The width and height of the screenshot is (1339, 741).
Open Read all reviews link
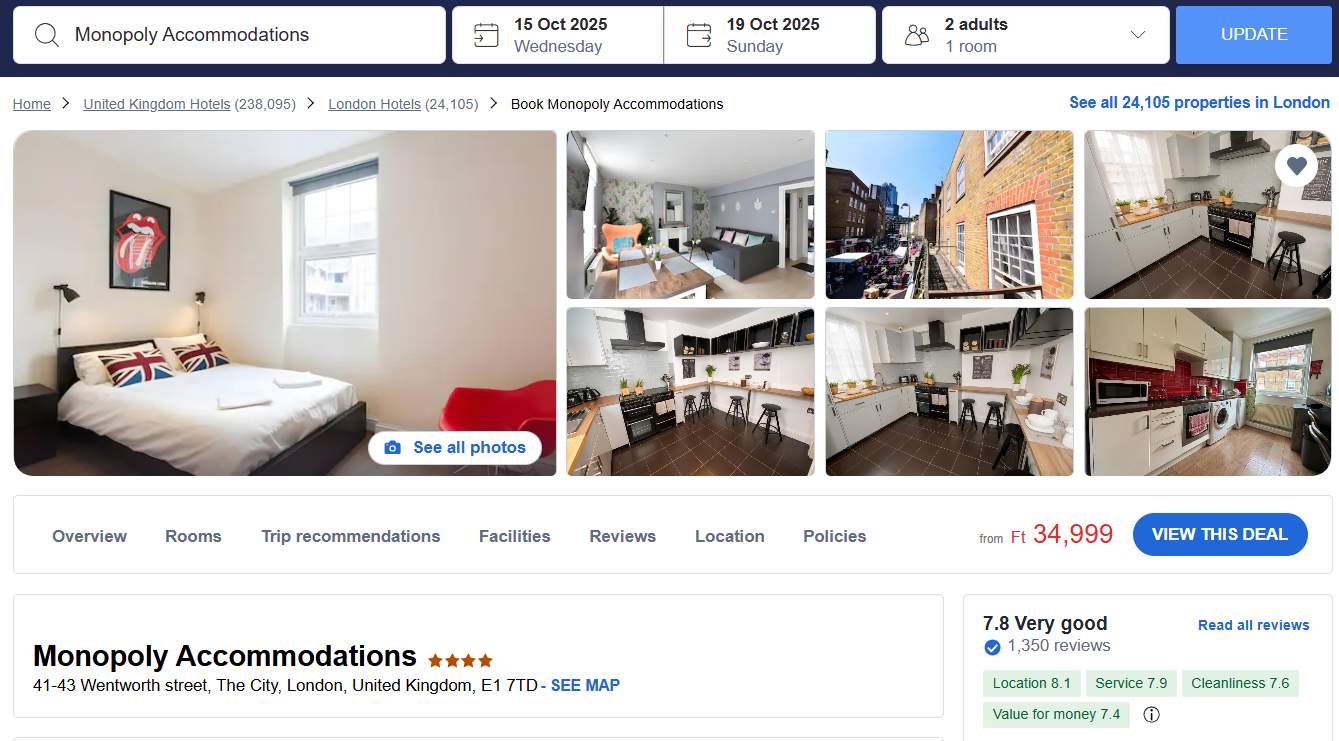click(1253, 625)
